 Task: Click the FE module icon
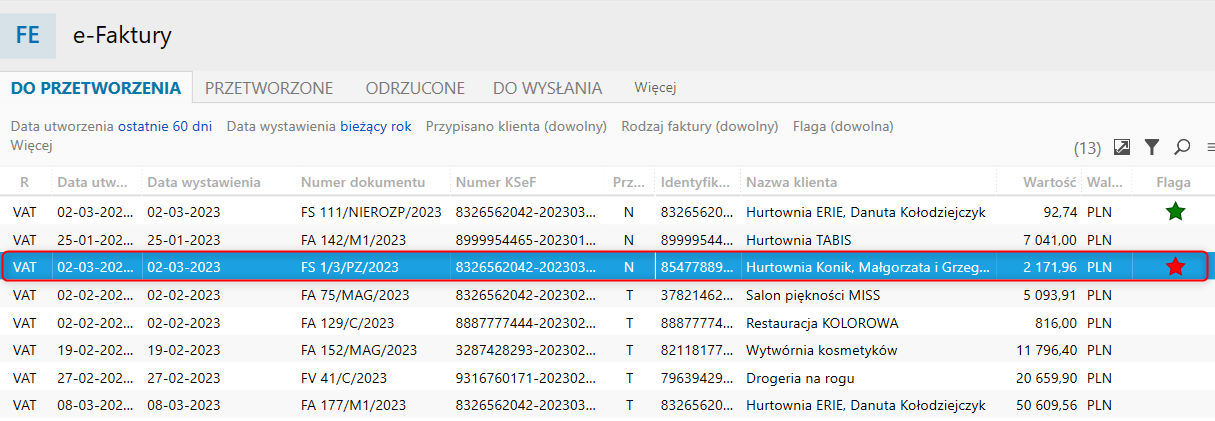click(x=28, y=35)
